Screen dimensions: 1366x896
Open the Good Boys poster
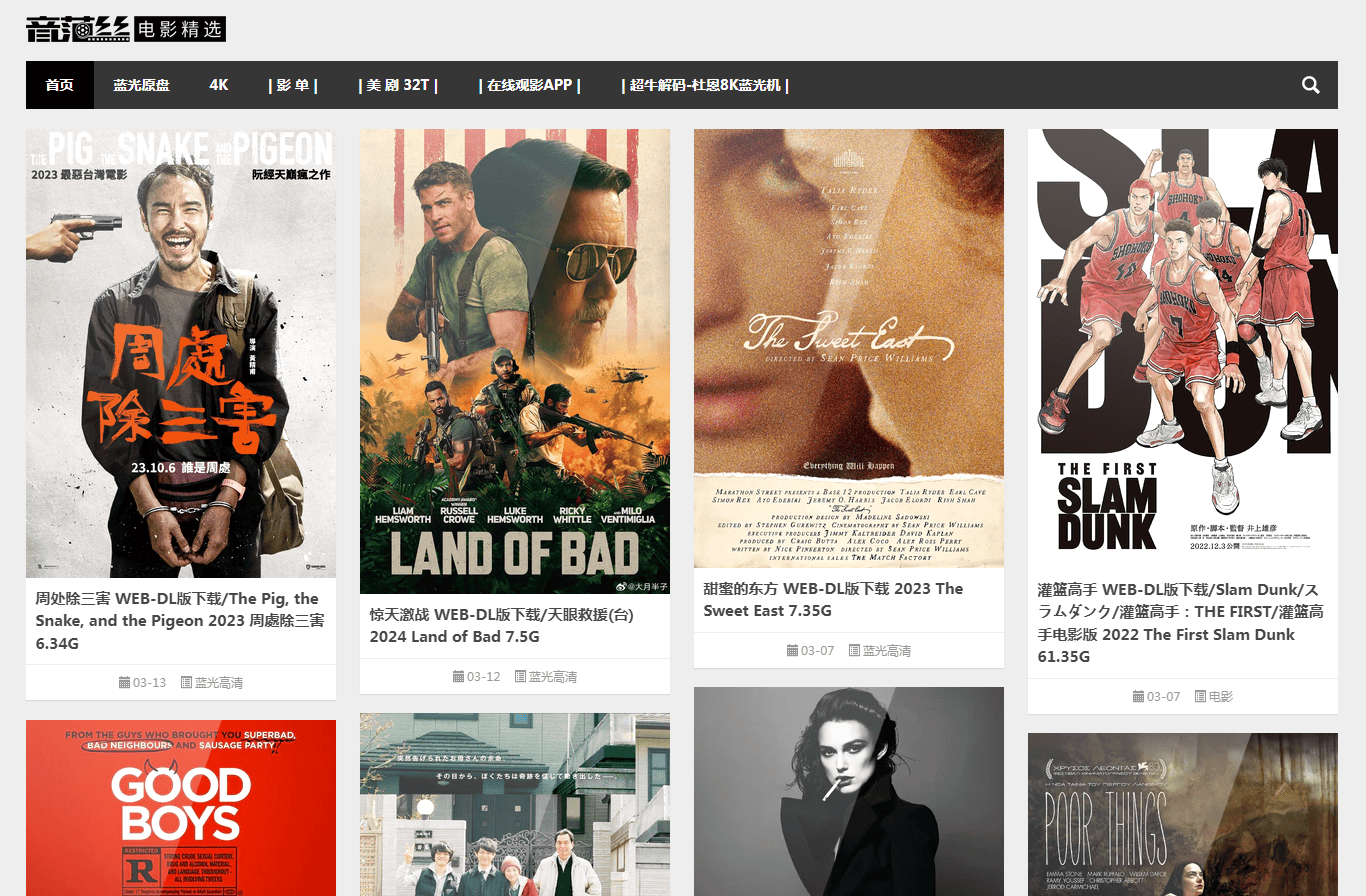point(181,808)
